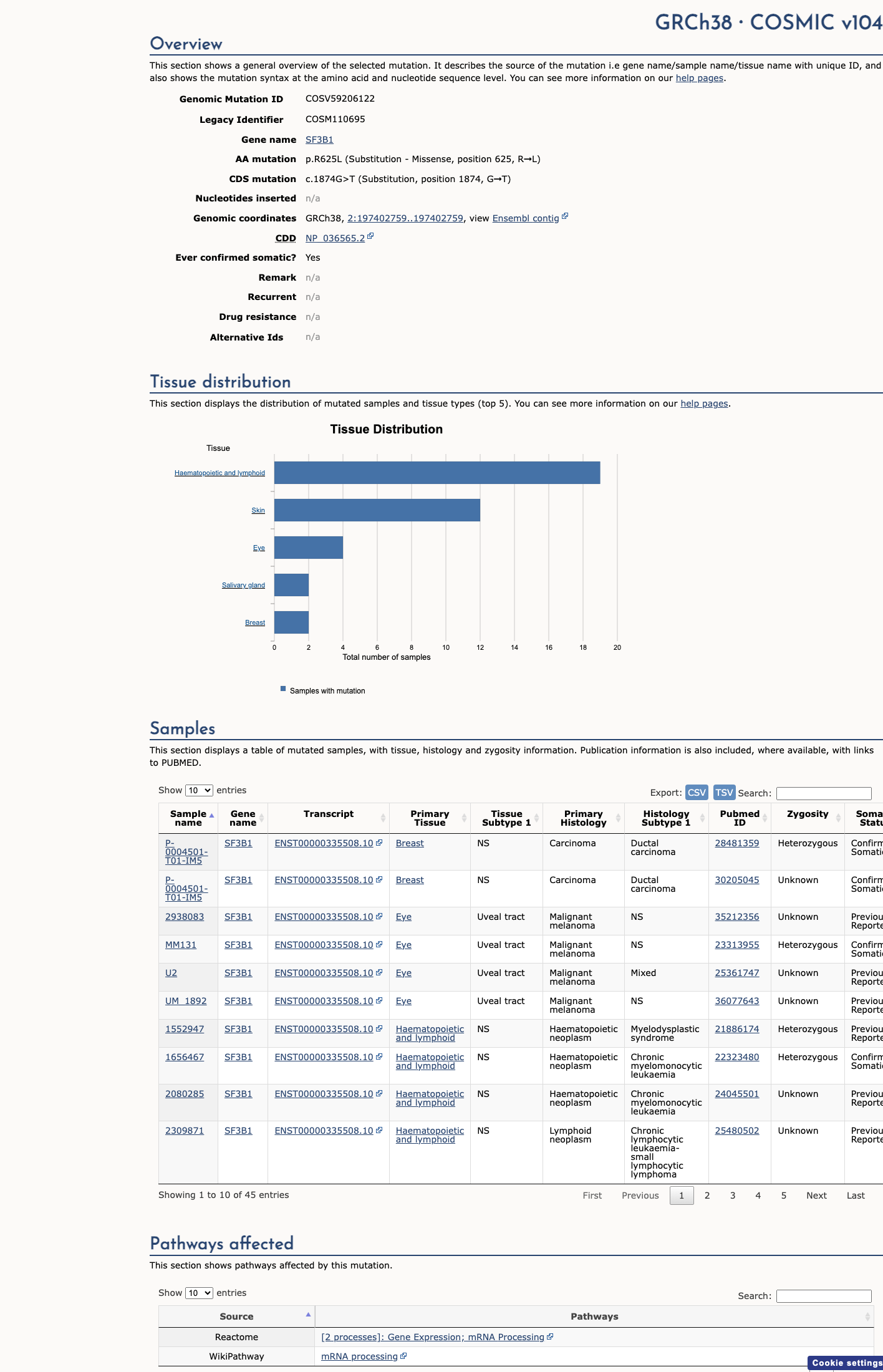
Task: Sort the samples table by Sample name arrow
Action: pos(212,816)
